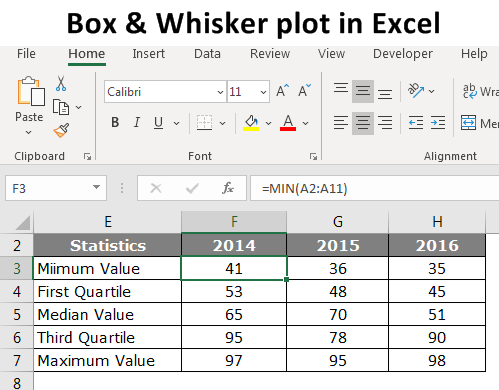Center text horizontally in cell
499x390 pixels.
(363, 123)
